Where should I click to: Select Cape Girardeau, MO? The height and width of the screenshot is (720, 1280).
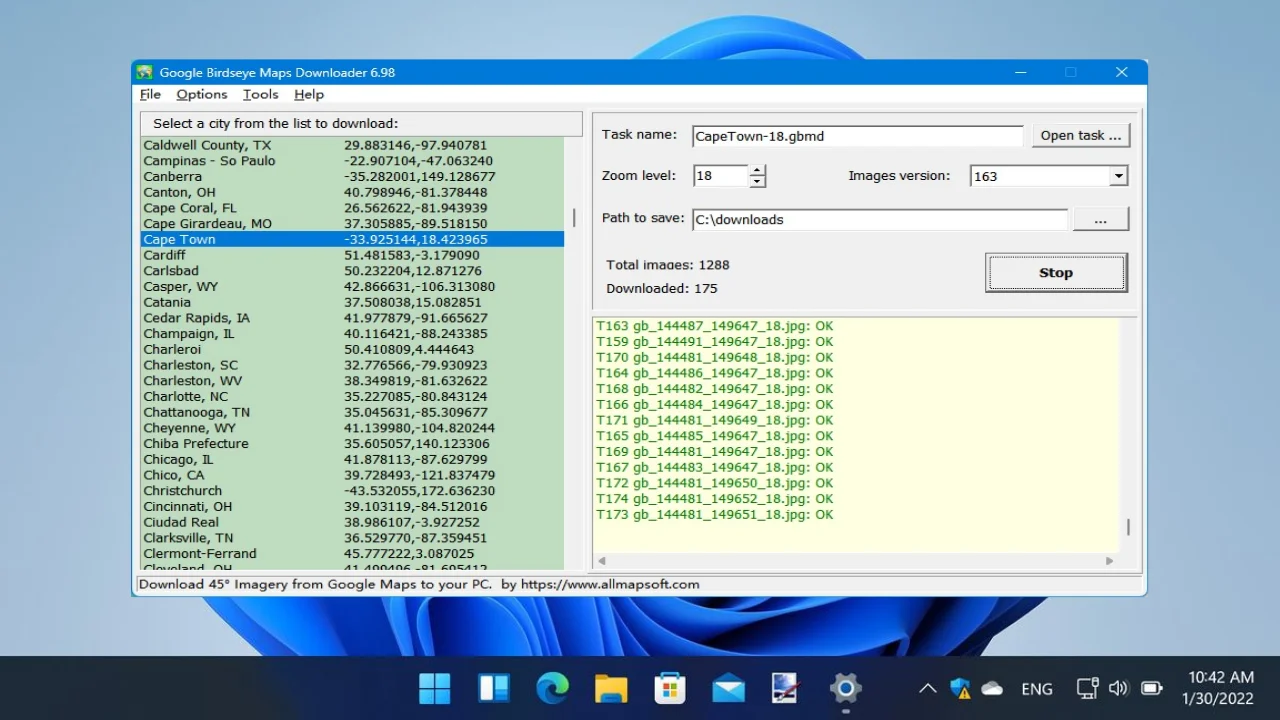352,224
